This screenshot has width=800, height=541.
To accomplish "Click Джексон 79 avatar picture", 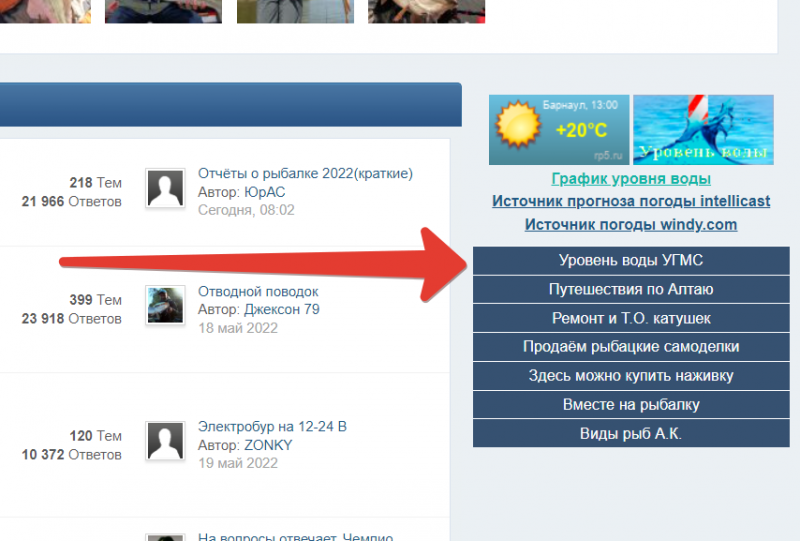I will coord(165,305).
